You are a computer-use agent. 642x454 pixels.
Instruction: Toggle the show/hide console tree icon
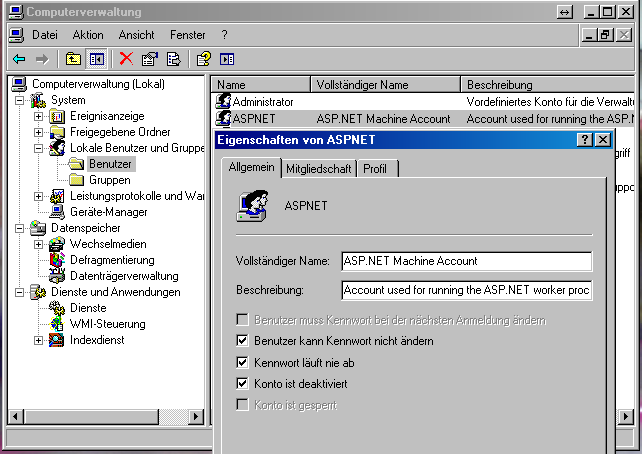97,59
